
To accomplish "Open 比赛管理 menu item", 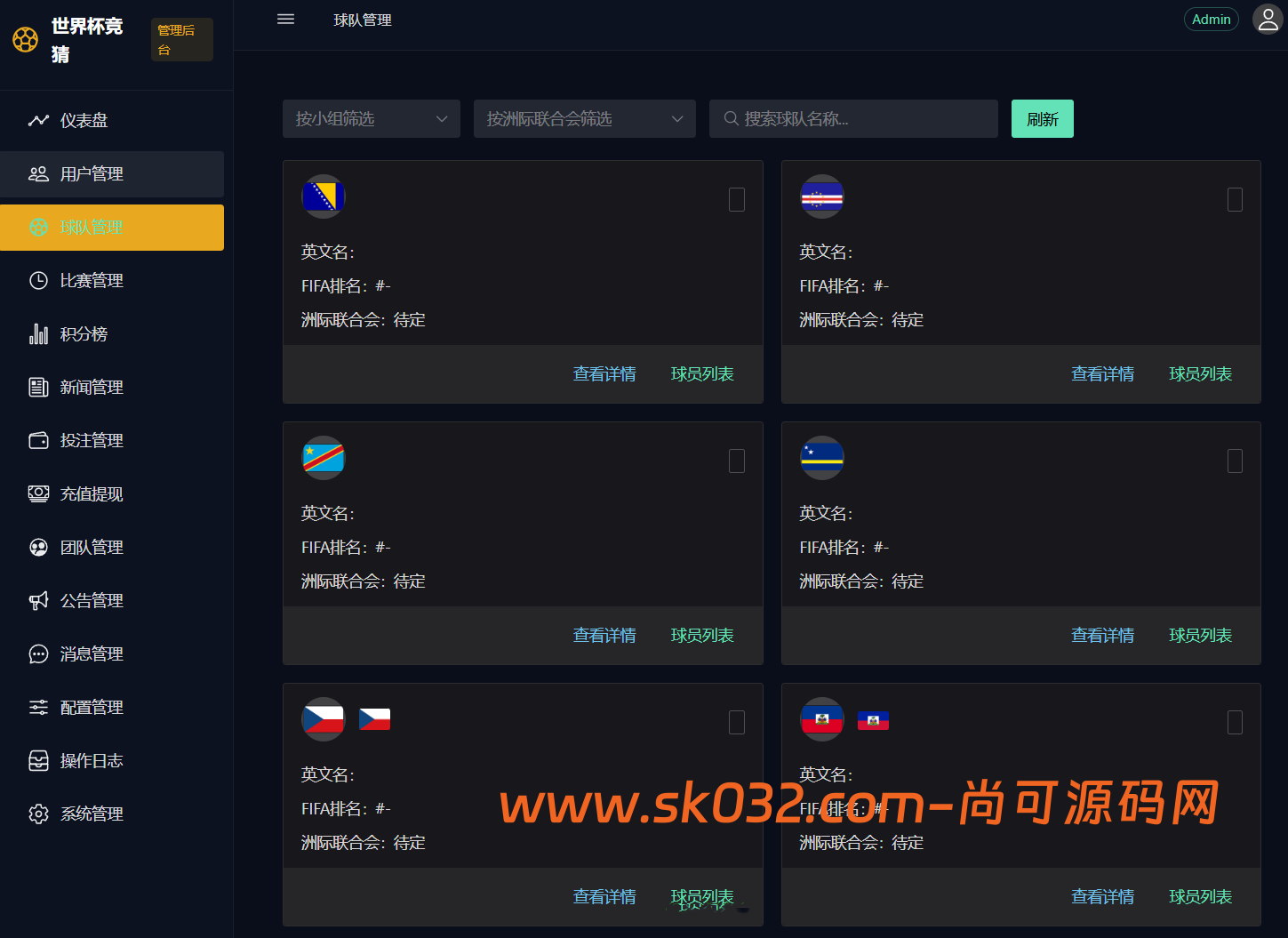I will [x=112, y=280].
